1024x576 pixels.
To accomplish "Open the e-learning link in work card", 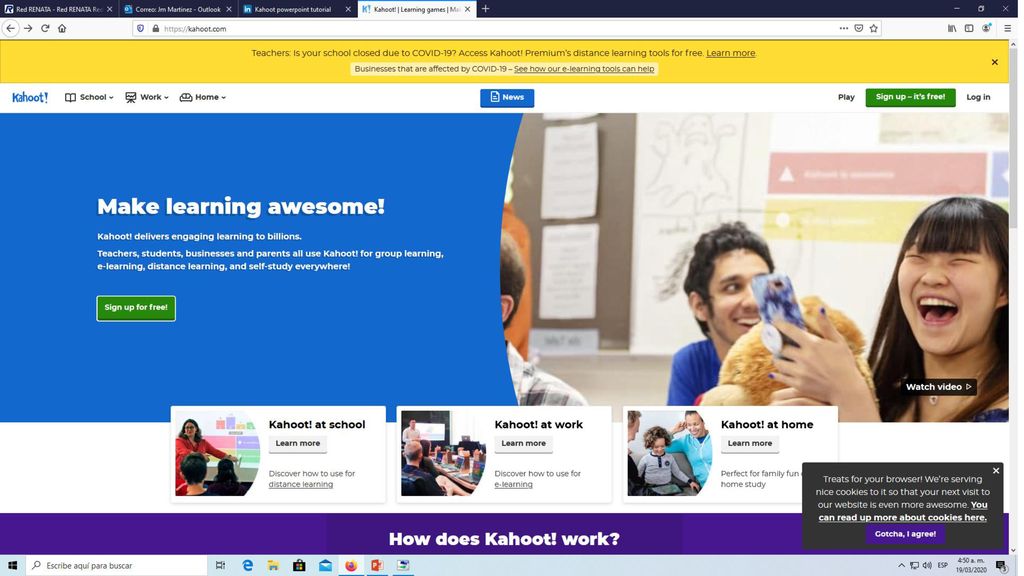I will click(513, 485).
